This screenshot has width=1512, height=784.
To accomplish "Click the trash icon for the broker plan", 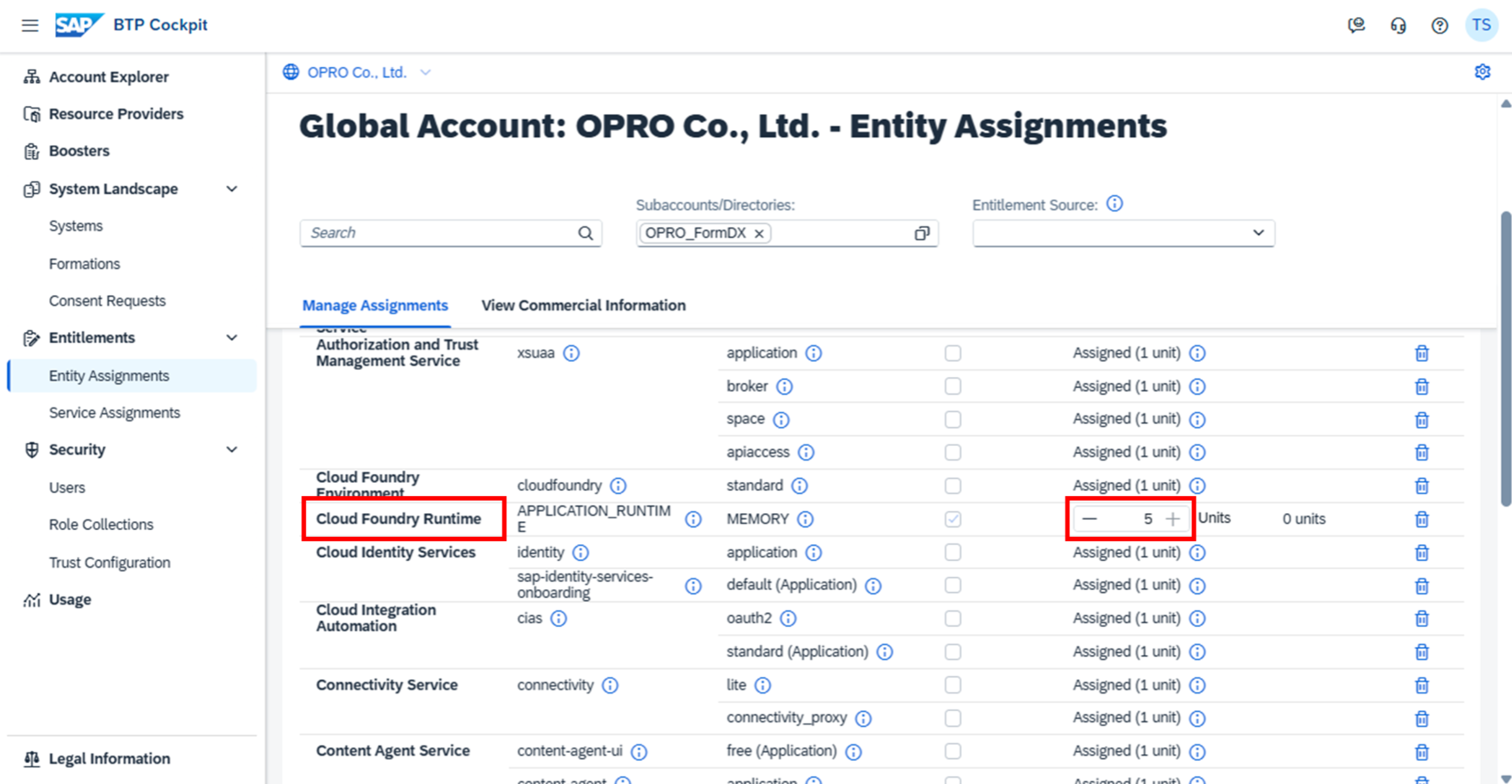I will click(1421, 386).
